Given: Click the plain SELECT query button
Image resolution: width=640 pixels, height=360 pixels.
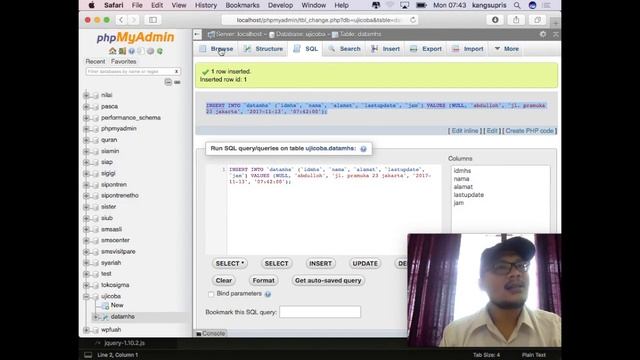Looking at the screenshot, I should (x=276, y=264).
